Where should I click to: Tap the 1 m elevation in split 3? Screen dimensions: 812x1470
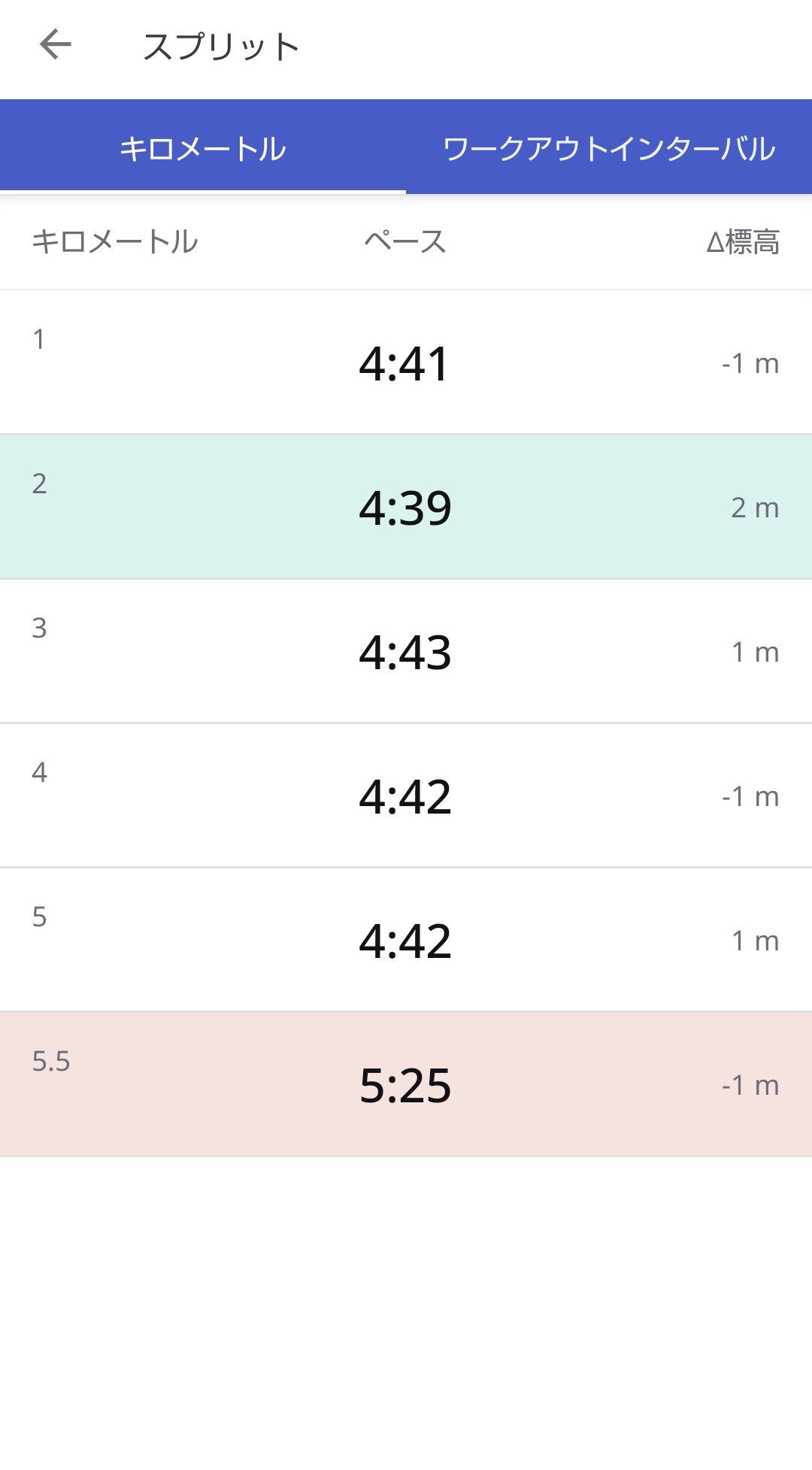[755, 653]
